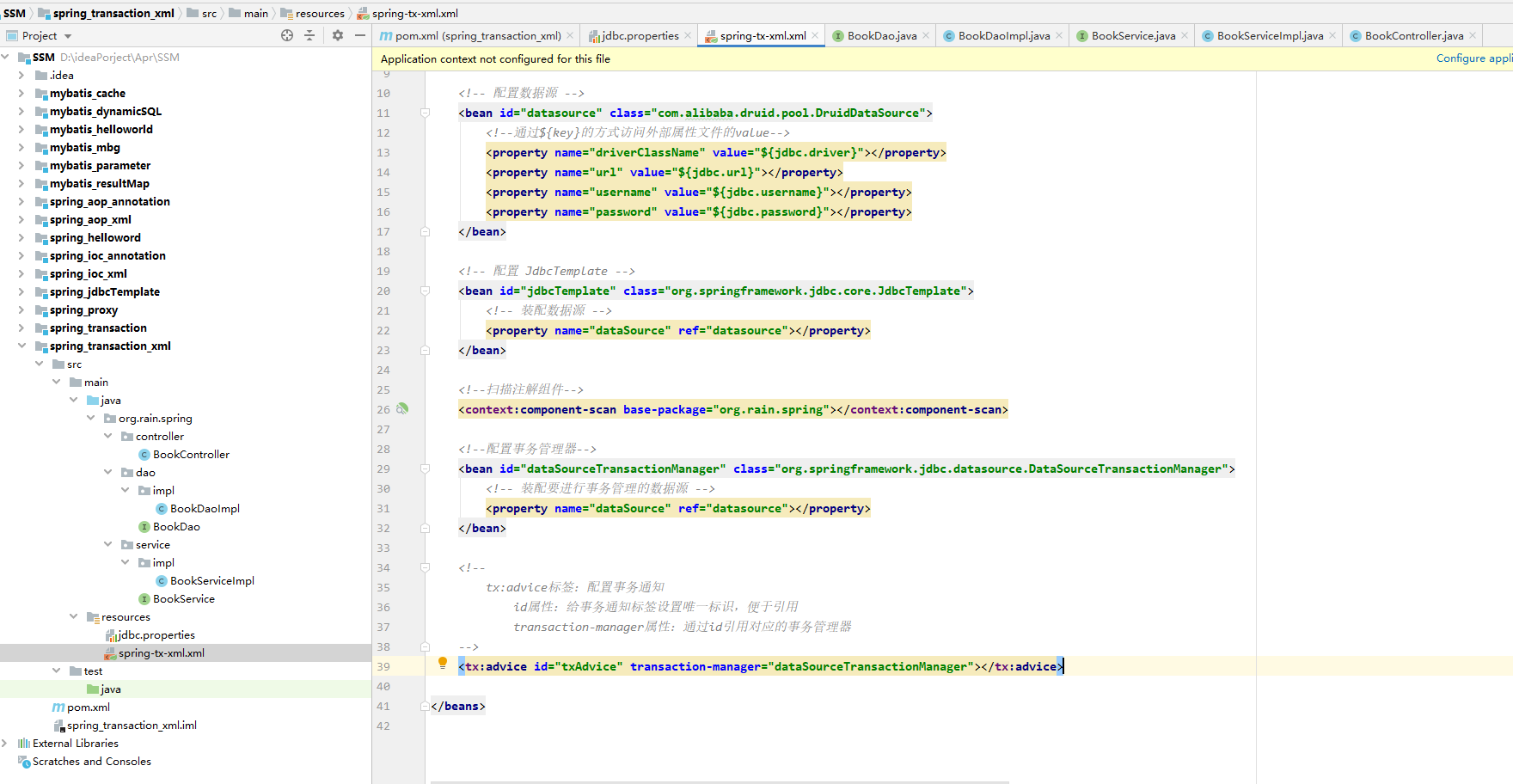Click SSM root in the breadcrumb

(x=15, y=13)
